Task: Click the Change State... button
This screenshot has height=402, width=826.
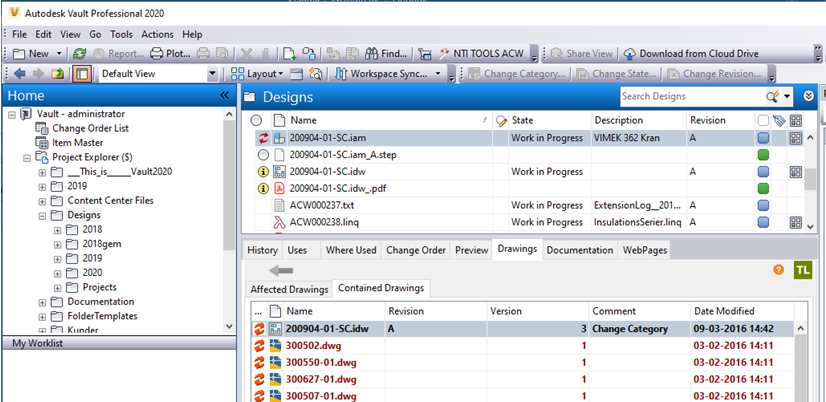Action: (x=616, y=74)
